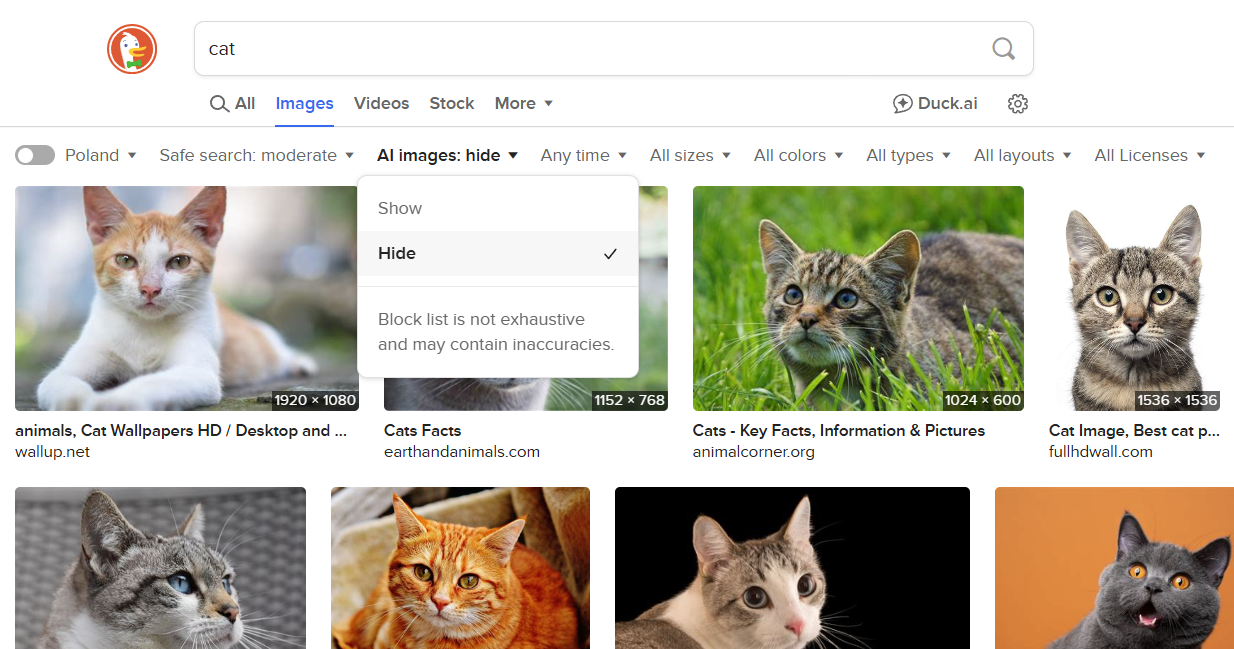Image resolution: width=1234 pixels, height=649 pixels.
Task: Open the 1536 × 1536 kitten image
Action: 1134,298
